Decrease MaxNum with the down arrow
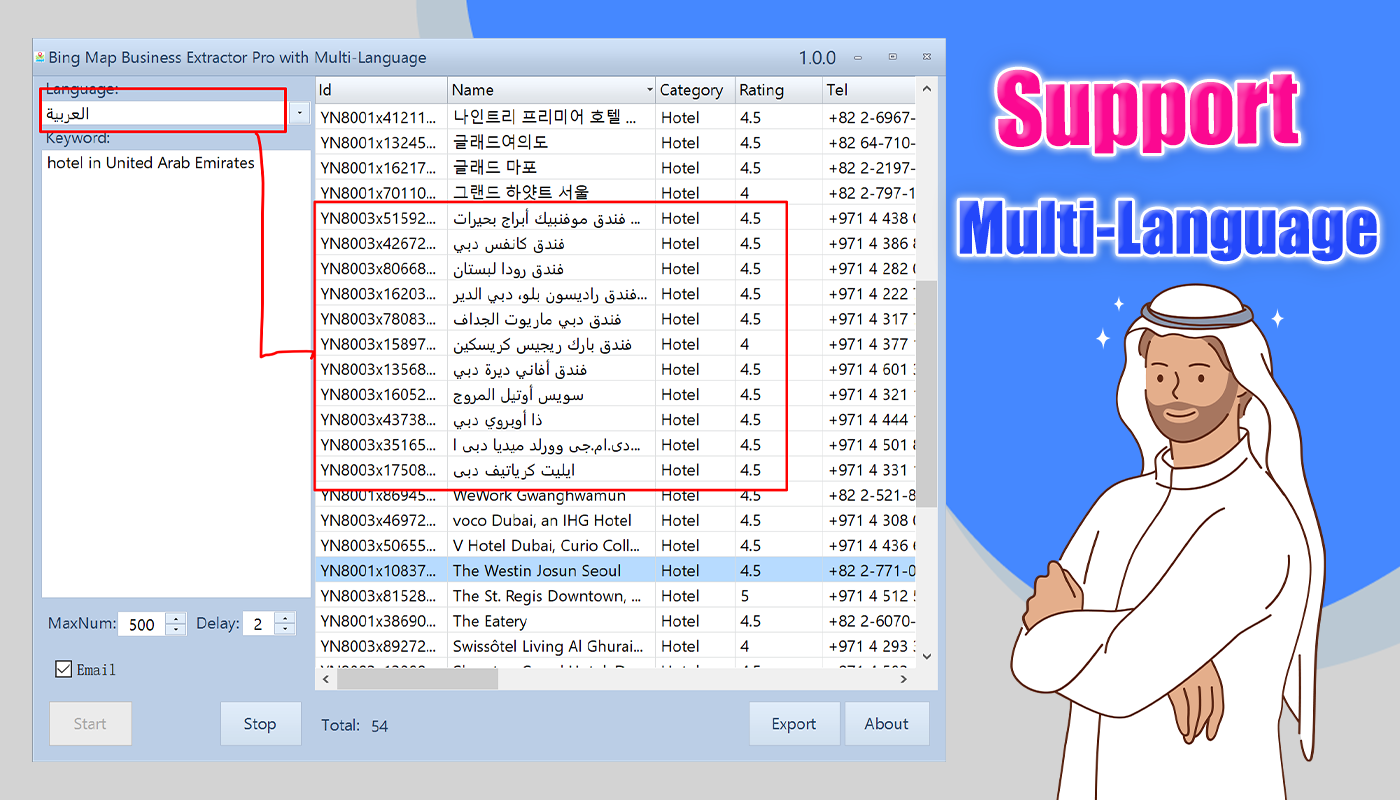The image size is (1400, 800). (x=177, y=630)
